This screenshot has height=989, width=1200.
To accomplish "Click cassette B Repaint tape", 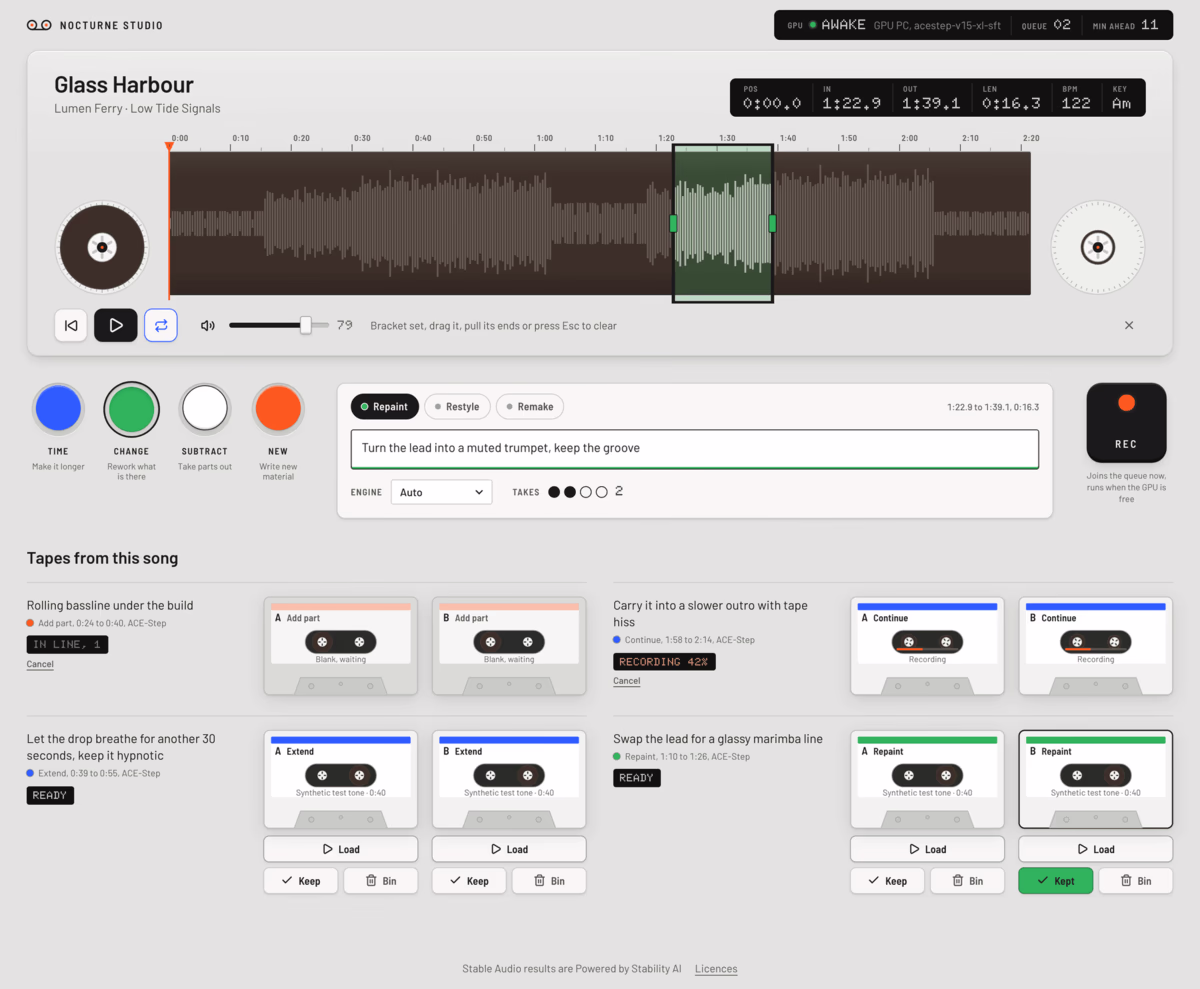I will [x=1095, y=779].
